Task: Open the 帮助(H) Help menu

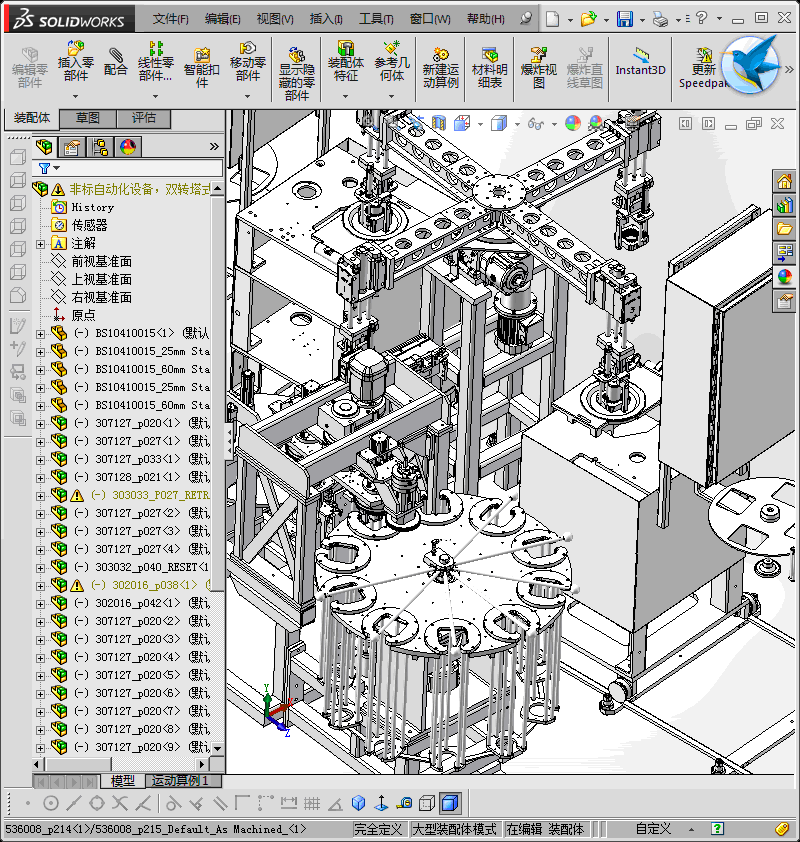Action: pyautogui.click(x=485, y=19)
